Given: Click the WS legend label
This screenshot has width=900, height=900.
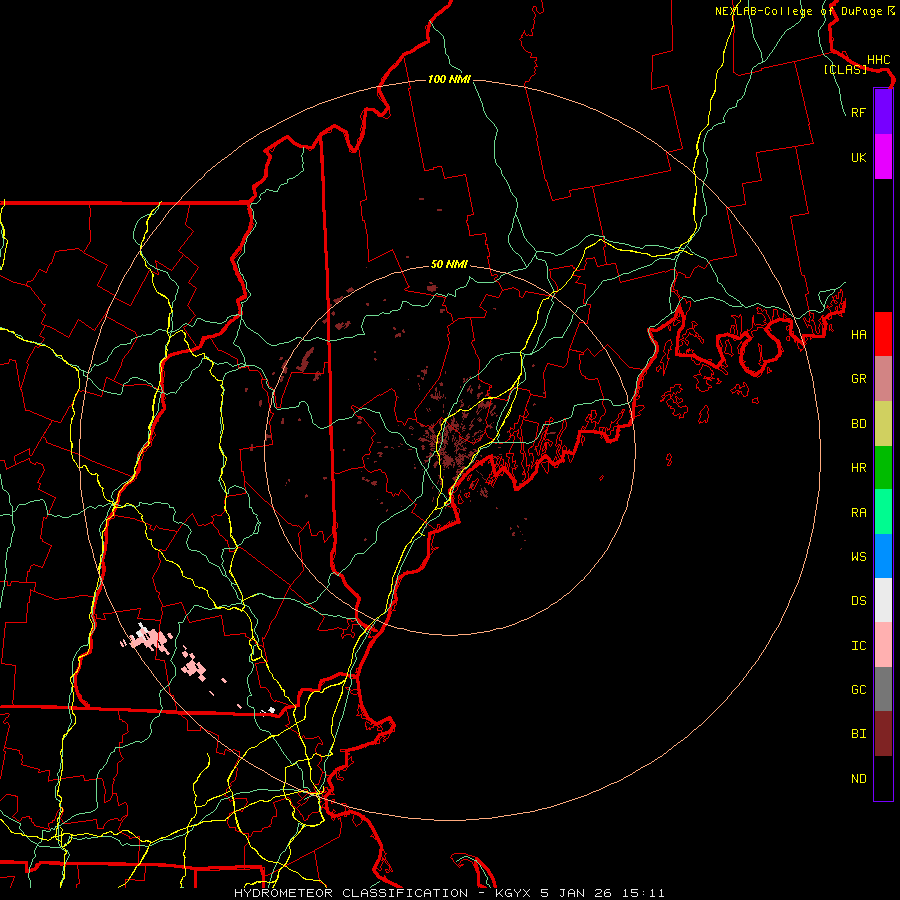Looking at the screenshot, I should 858,557.
